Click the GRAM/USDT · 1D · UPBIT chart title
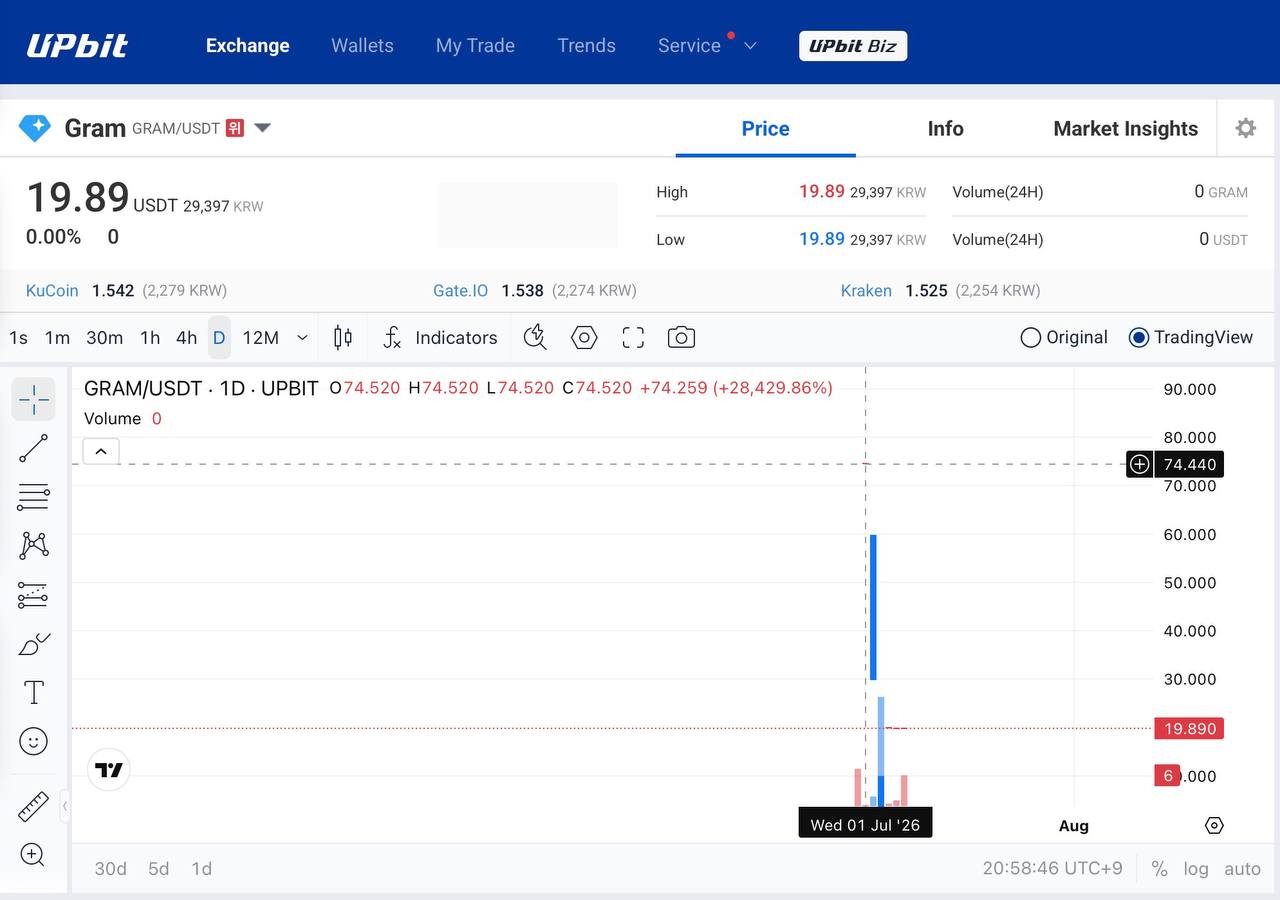The width and height of the screenshot is (1280, 900). [201, 388]
